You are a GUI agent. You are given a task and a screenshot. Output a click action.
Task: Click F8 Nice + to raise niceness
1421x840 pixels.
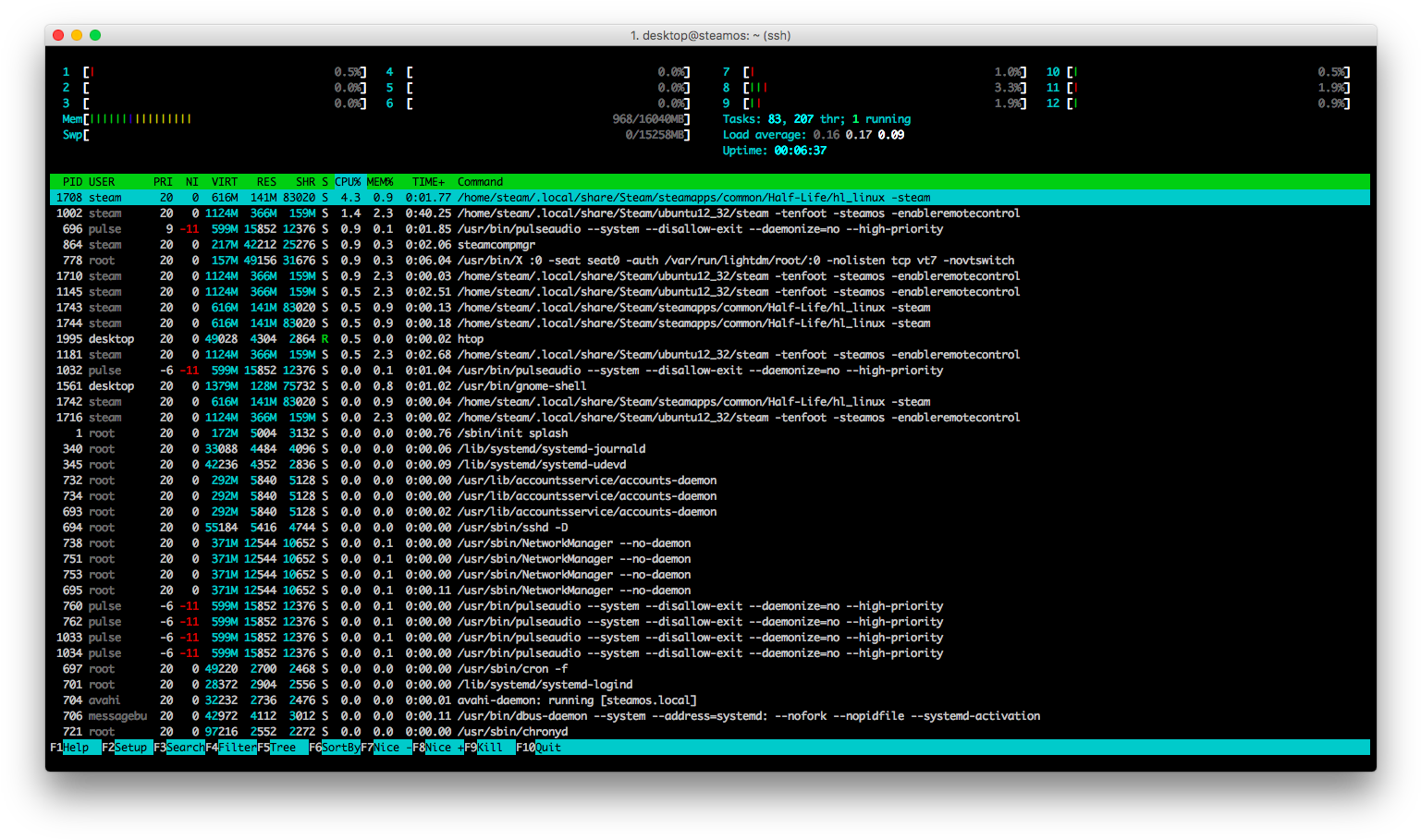(440, 748)
